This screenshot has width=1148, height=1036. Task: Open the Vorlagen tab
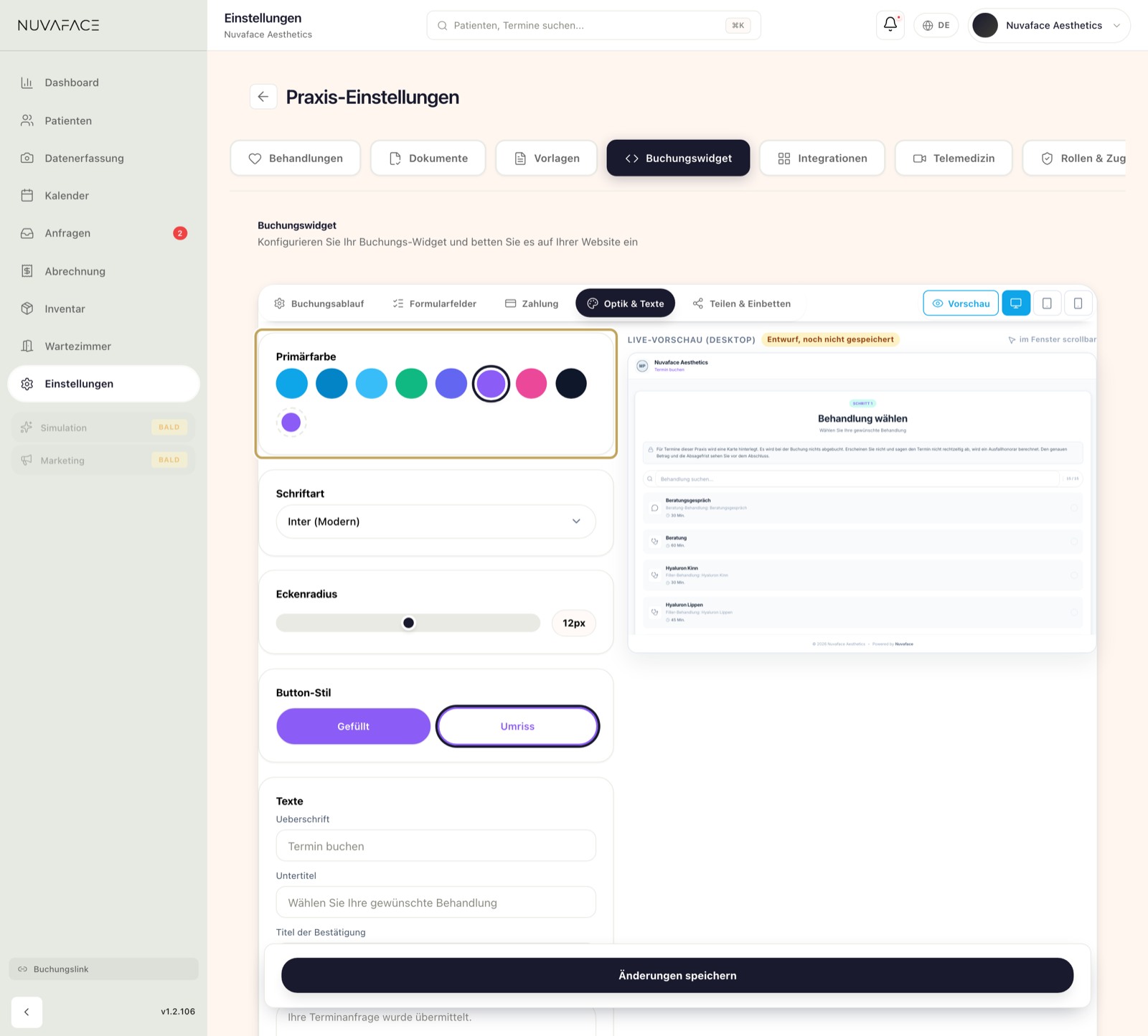click(547, 158)
